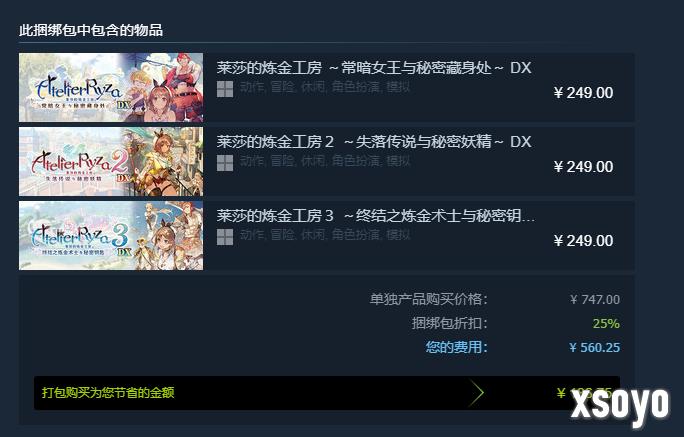Image resolution: width=684 pixels, height=437 pixels.
Task: Click the 此捆绑包中包含的物品 section heading
Action: (x=91, y=30)
